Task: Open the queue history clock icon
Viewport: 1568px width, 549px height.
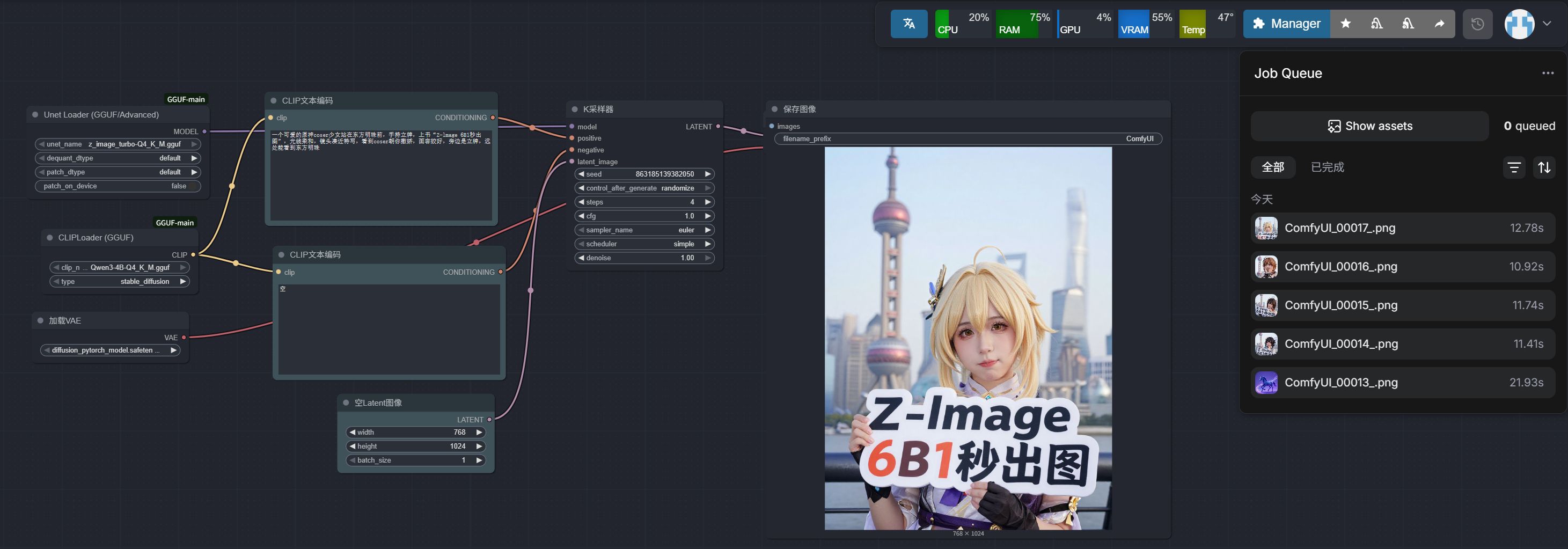Action: (x=1477, y=24)
